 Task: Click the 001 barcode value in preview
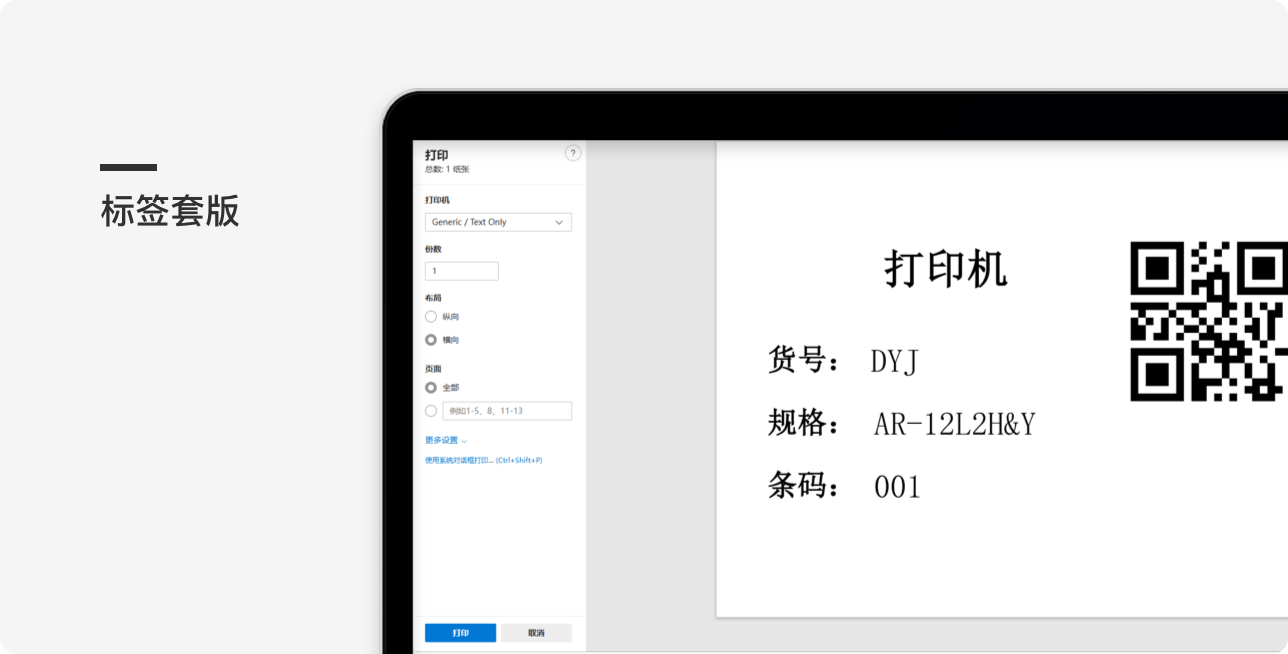896,487
